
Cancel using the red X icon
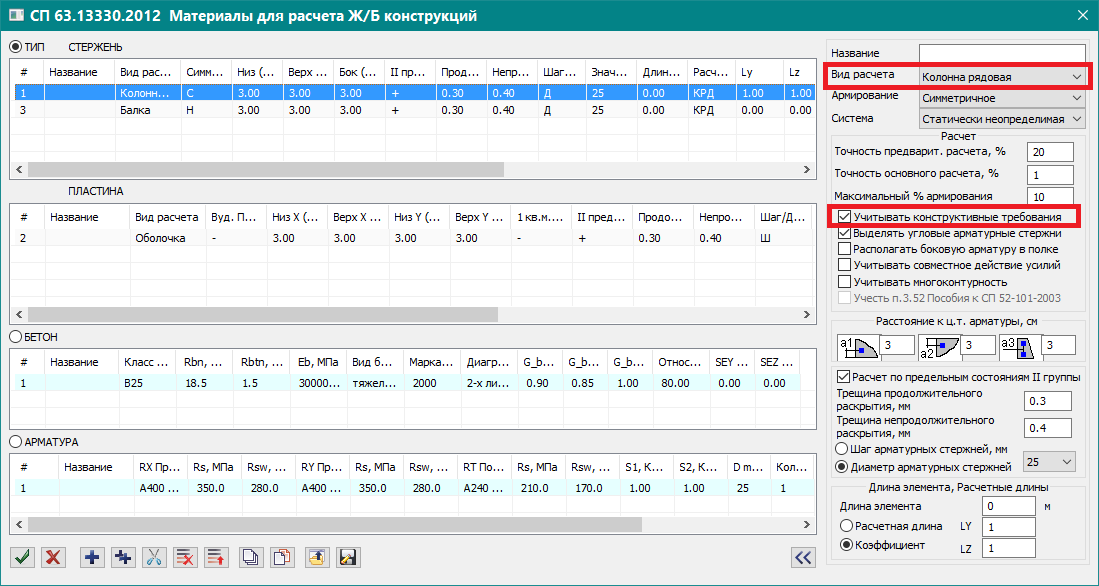coord(54,557)
